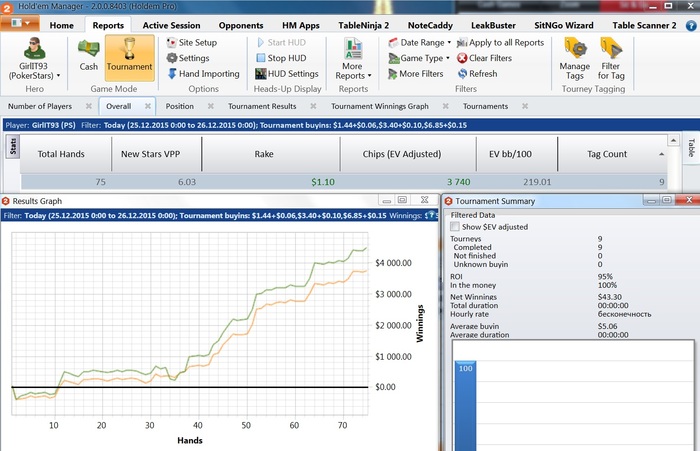Image resolution: width=700 pixels, height=451 pixels.
Task: Close the Tournament Results report tab
Action: coord(313,106)
